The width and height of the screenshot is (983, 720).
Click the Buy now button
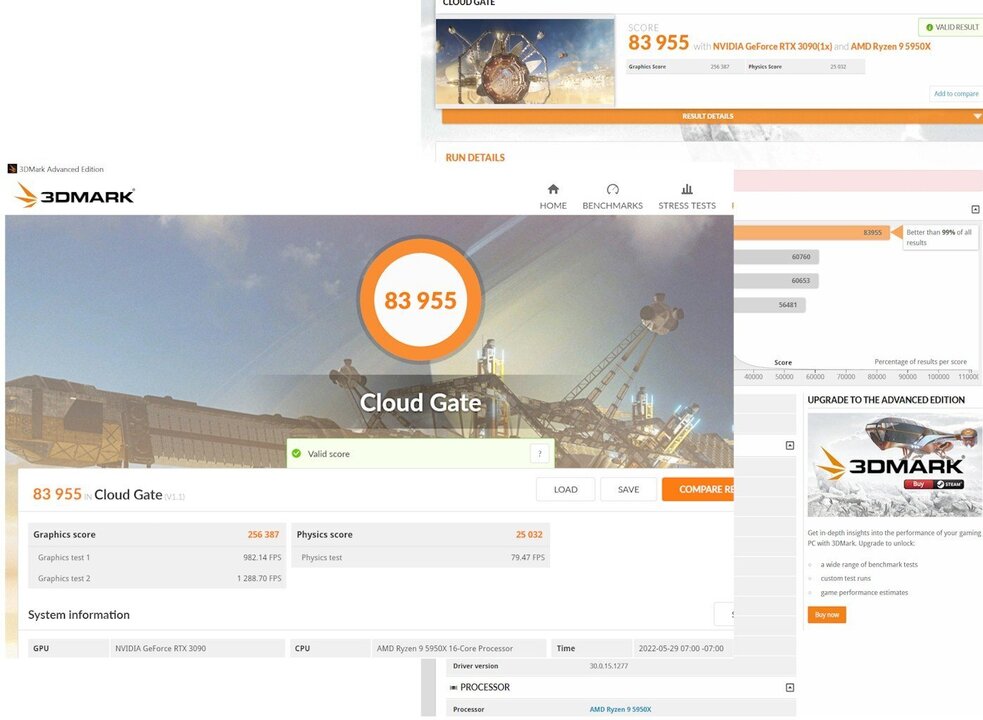827,615
